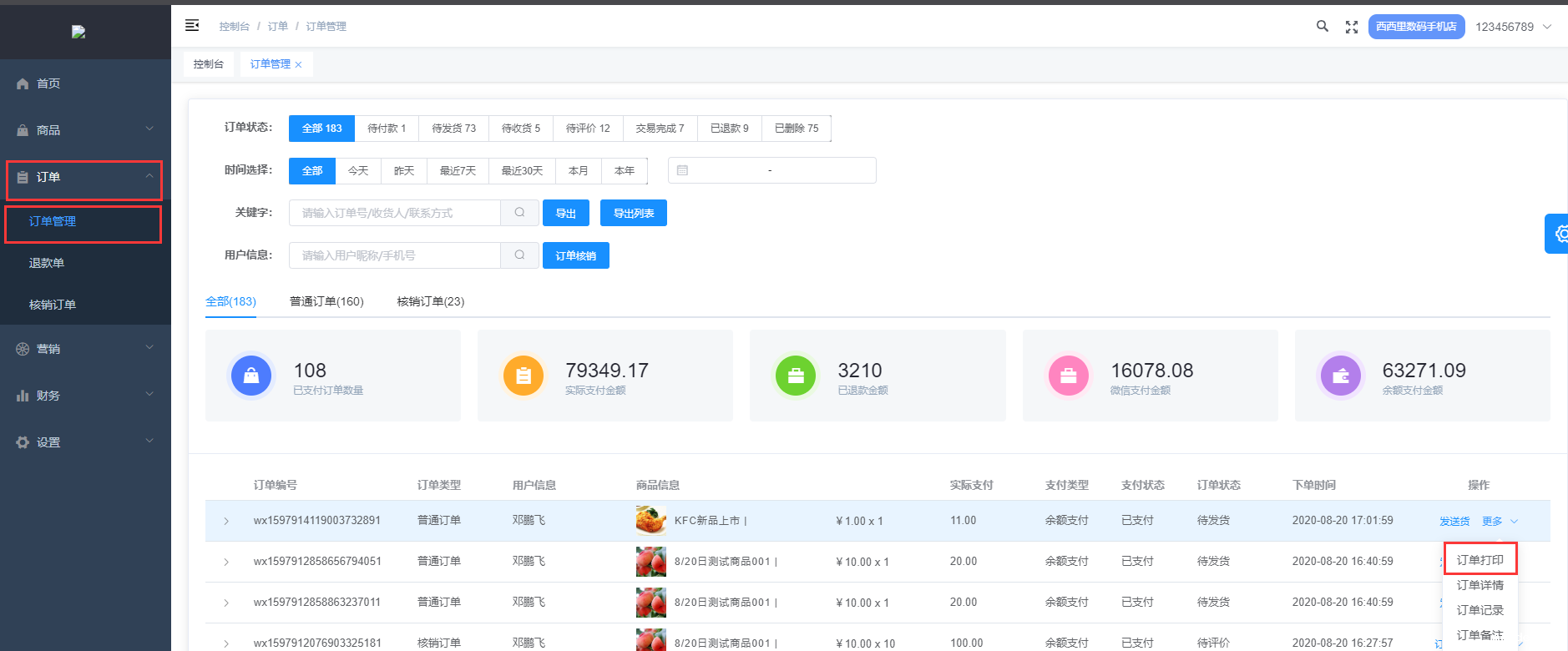Screen dimensions: 1568x651
Task: Click the search icon in keyword field
Action: point(519,213)
